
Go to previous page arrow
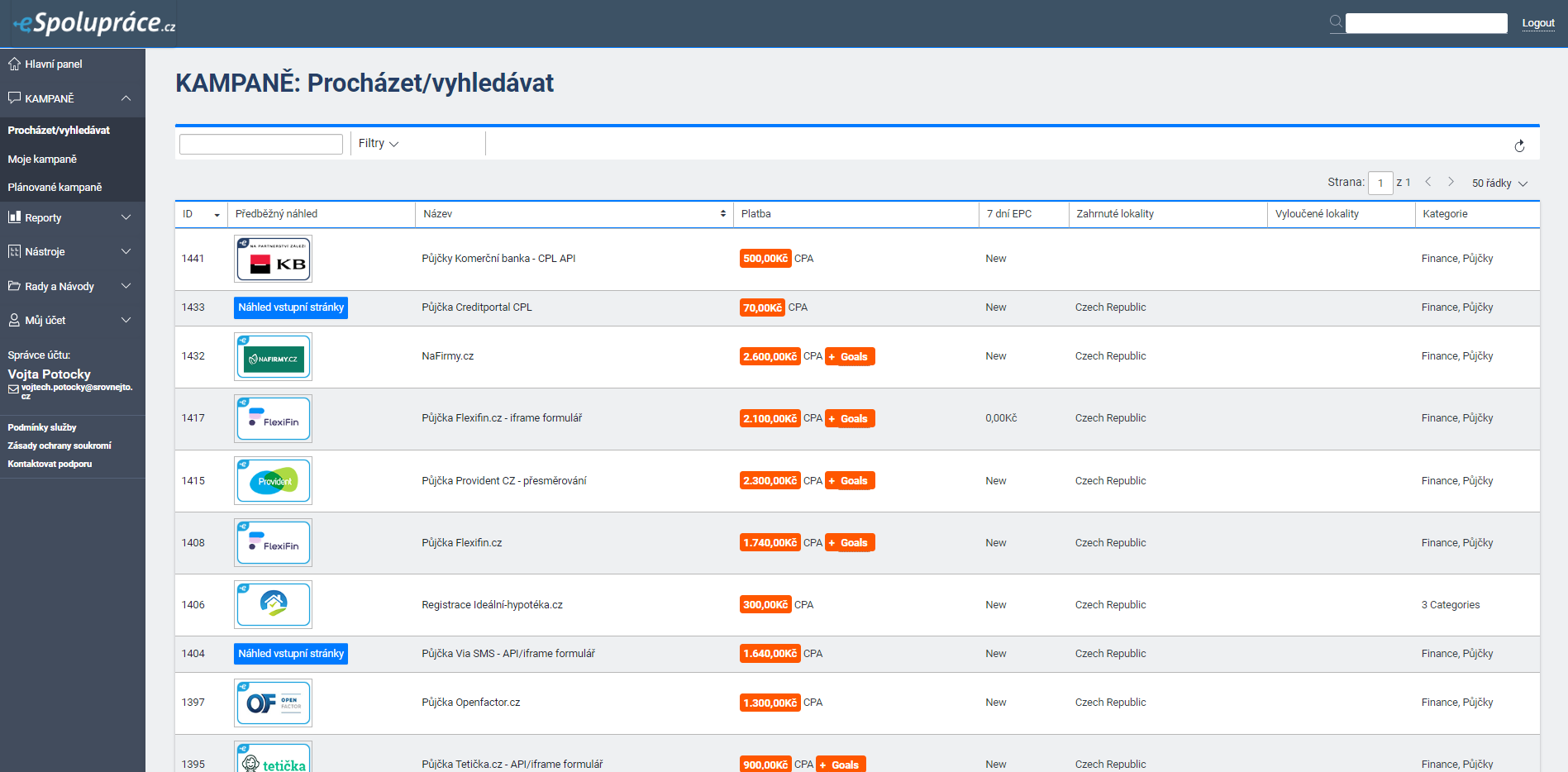pyautogui.click(x=1427, y=182)
